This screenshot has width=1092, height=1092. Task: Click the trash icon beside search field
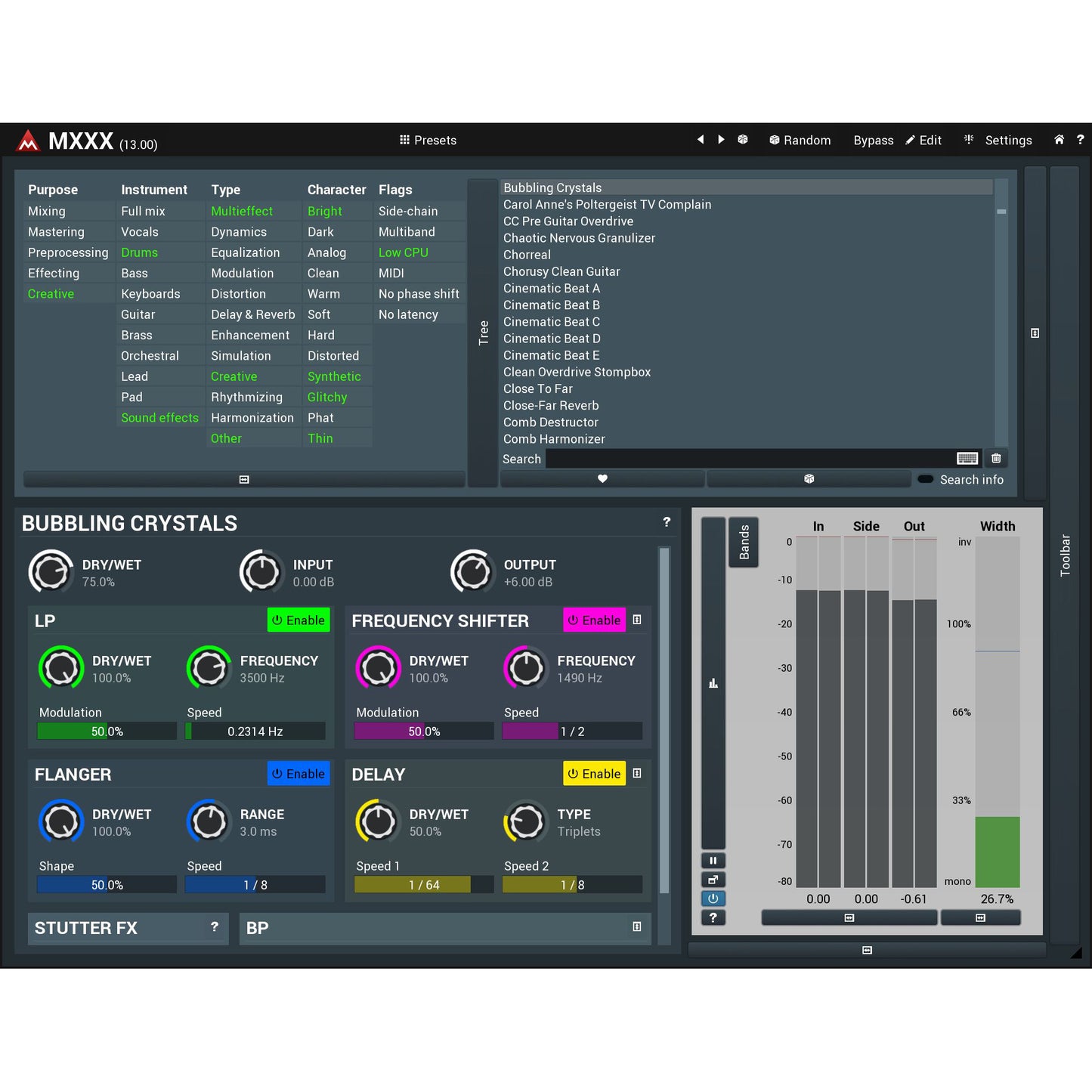[x=996, y=459]
